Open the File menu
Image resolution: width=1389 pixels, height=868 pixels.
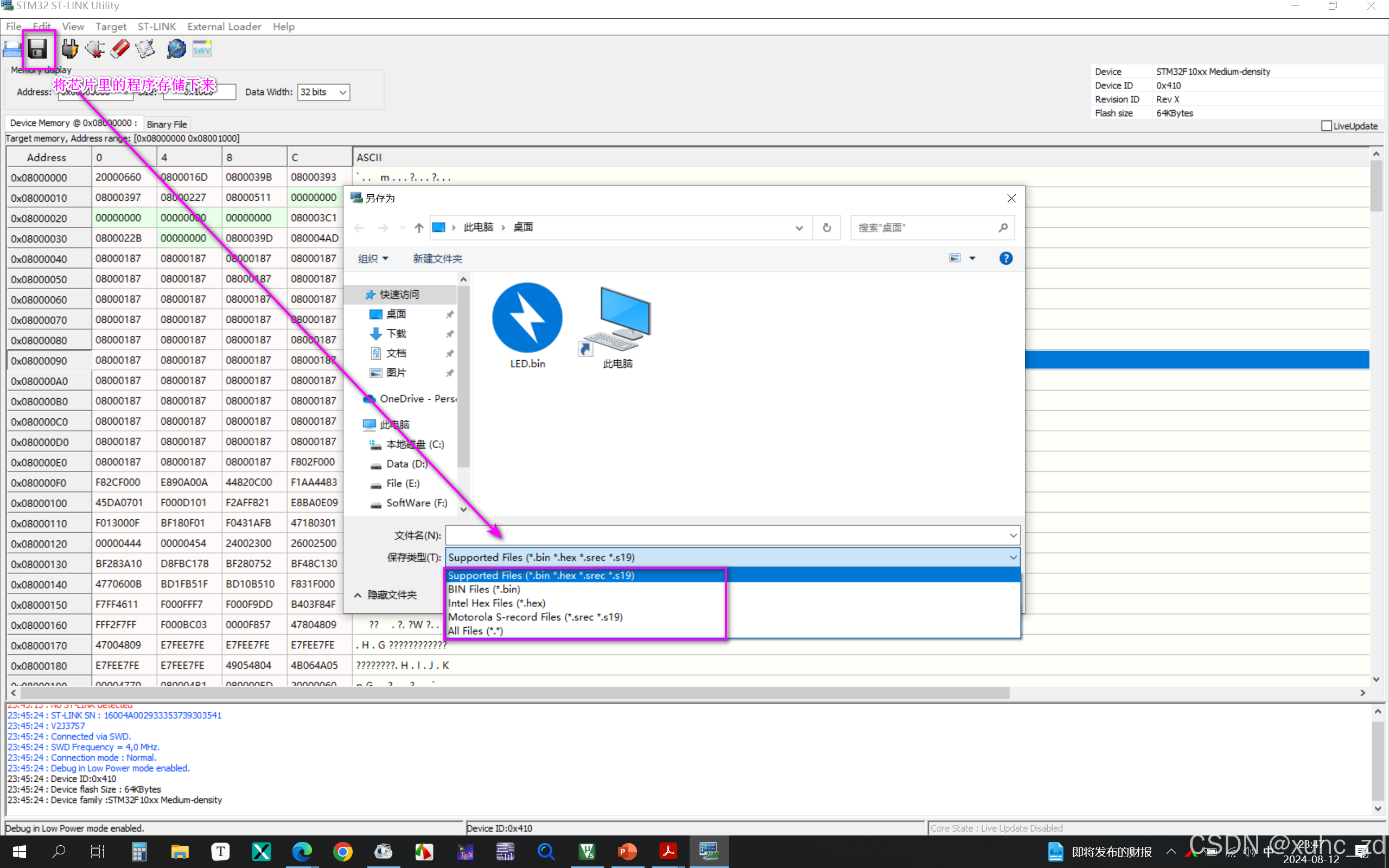[14, 27]
